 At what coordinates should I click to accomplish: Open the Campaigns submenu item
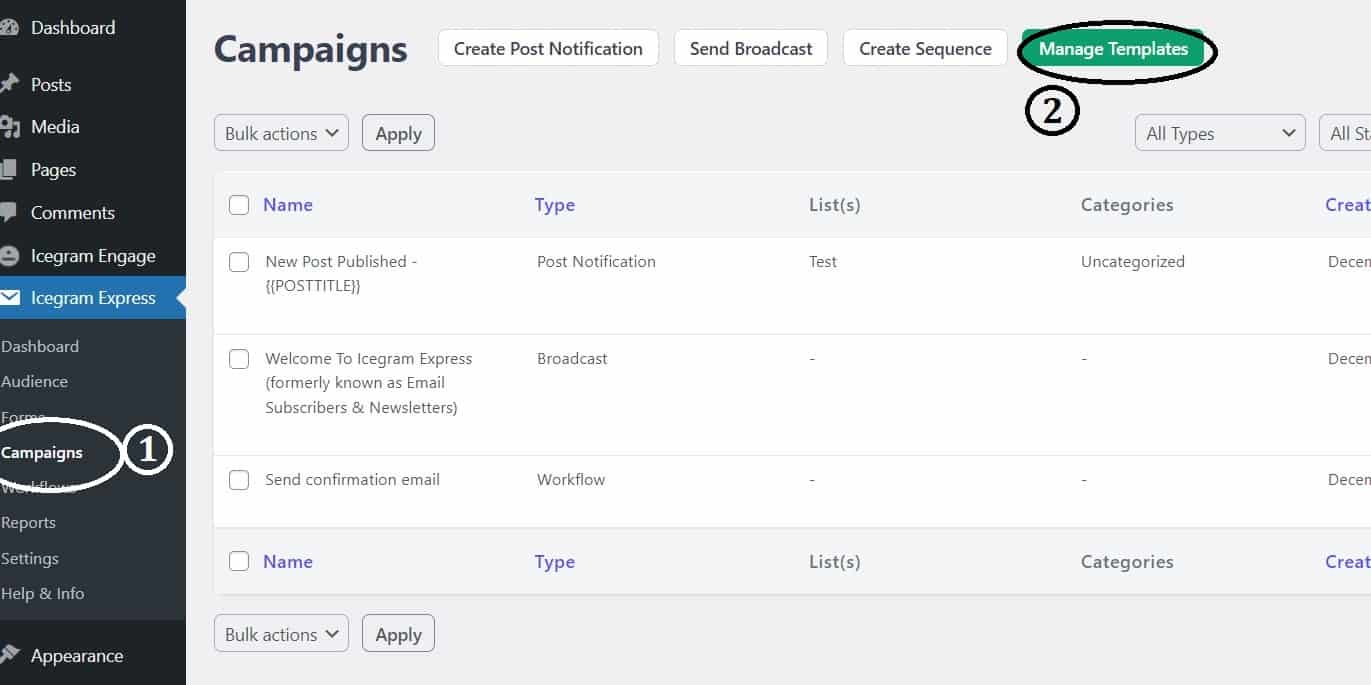coord(42,453)
